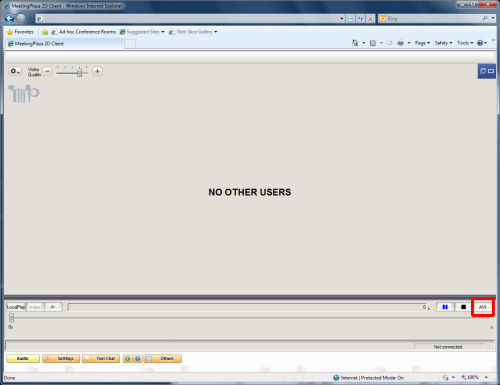Expand the Page menu
This screenshot has height=385, width=500.
tap(422, 43)
